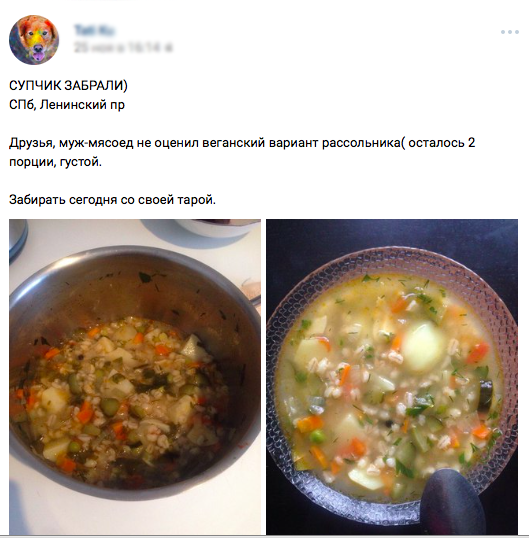The width and height of the screenshot is (529, 538).
Task: Click the word веганский in the post
Action: point(233,143)
